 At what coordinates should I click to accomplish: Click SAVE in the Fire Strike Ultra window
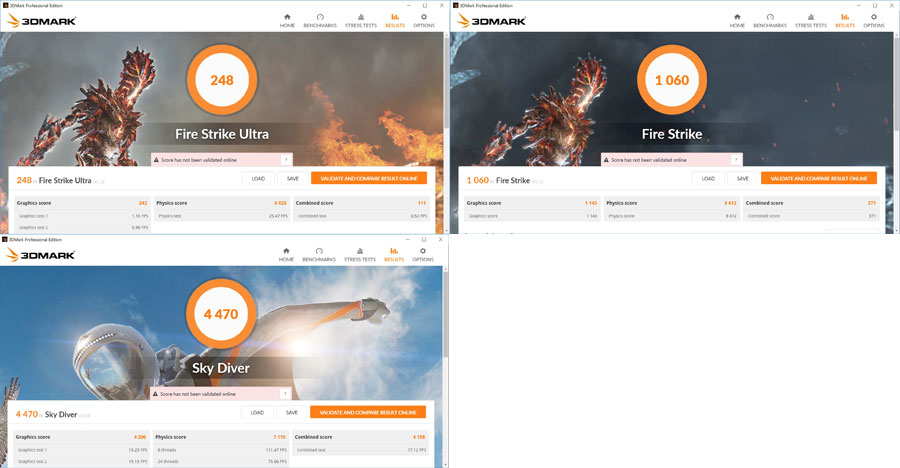tap(293, 179)
